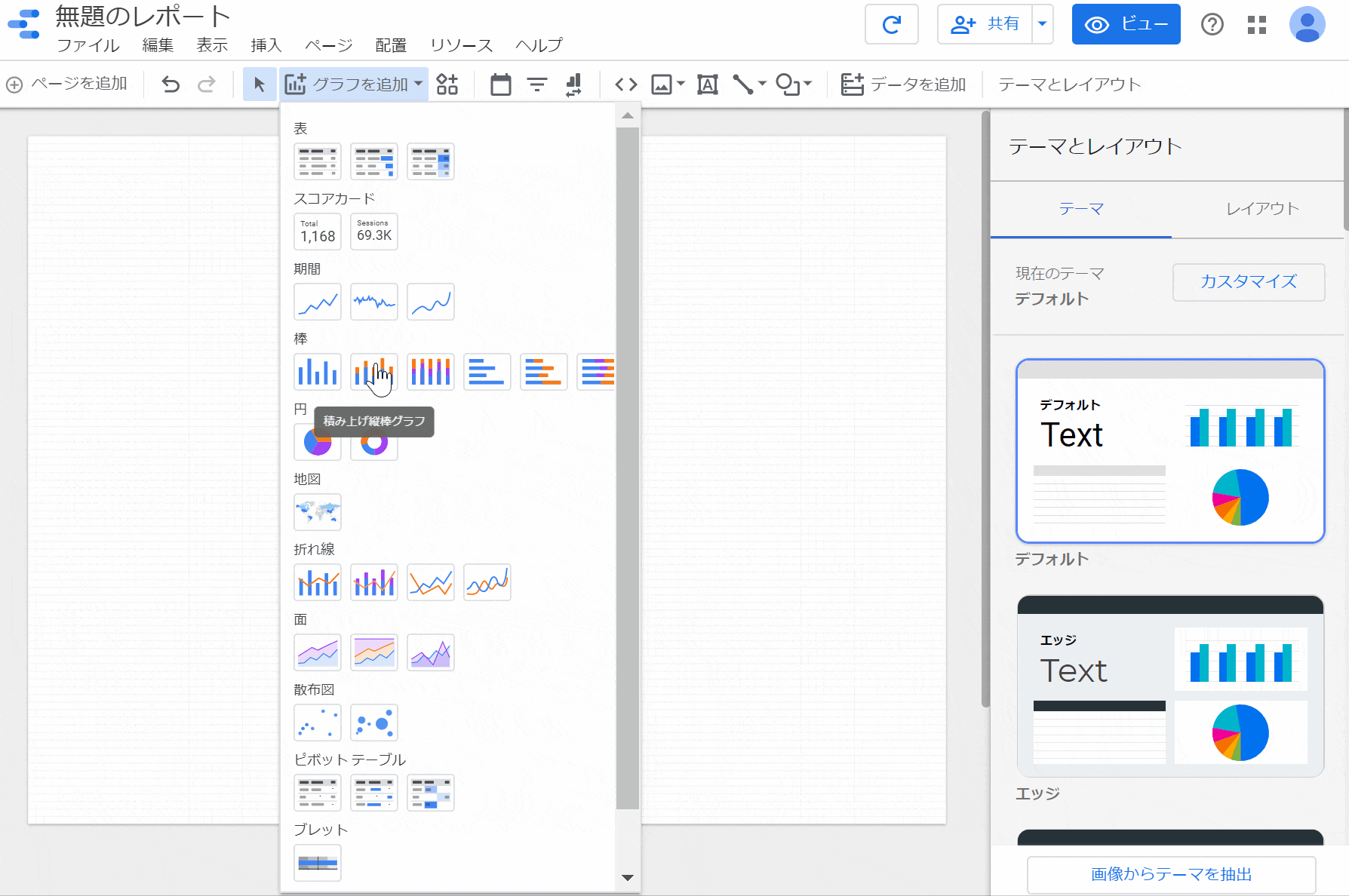The width and height of the screenshot is (1349, 896).
Task: Open the date range control icon
Action: tap(500, 84)
